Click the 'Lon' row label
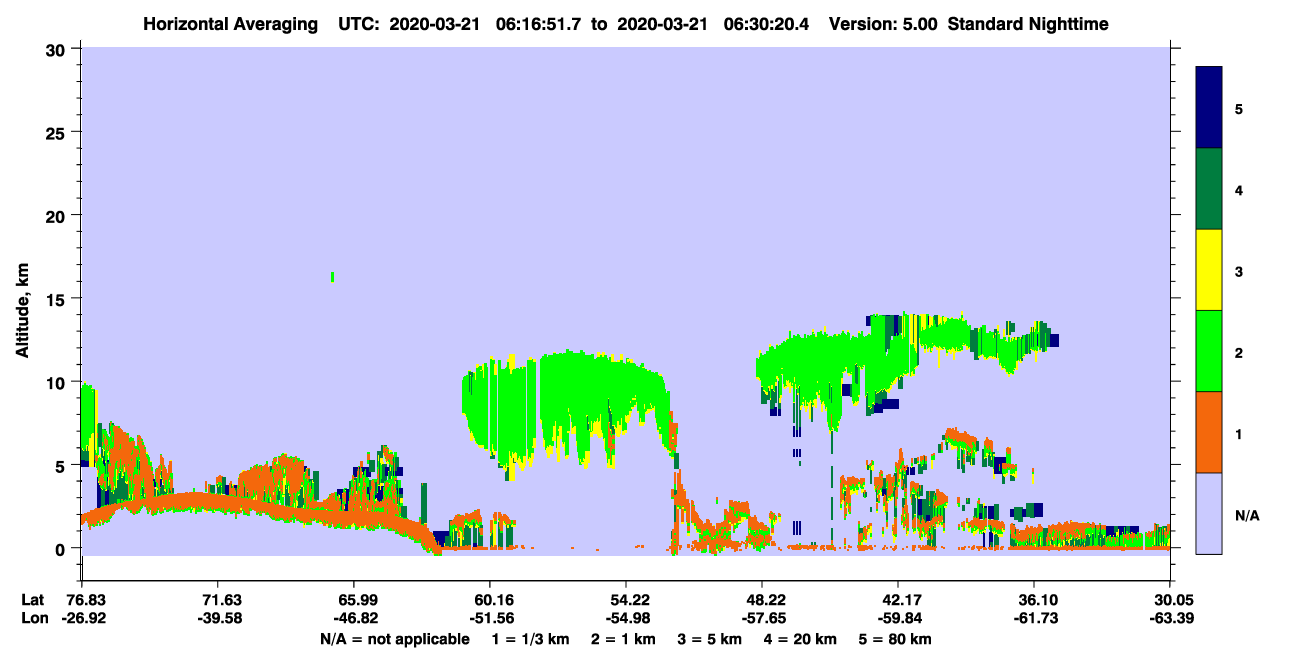Image resolution: width=1300 pixels, height=667 pixels. click(33, 618)
